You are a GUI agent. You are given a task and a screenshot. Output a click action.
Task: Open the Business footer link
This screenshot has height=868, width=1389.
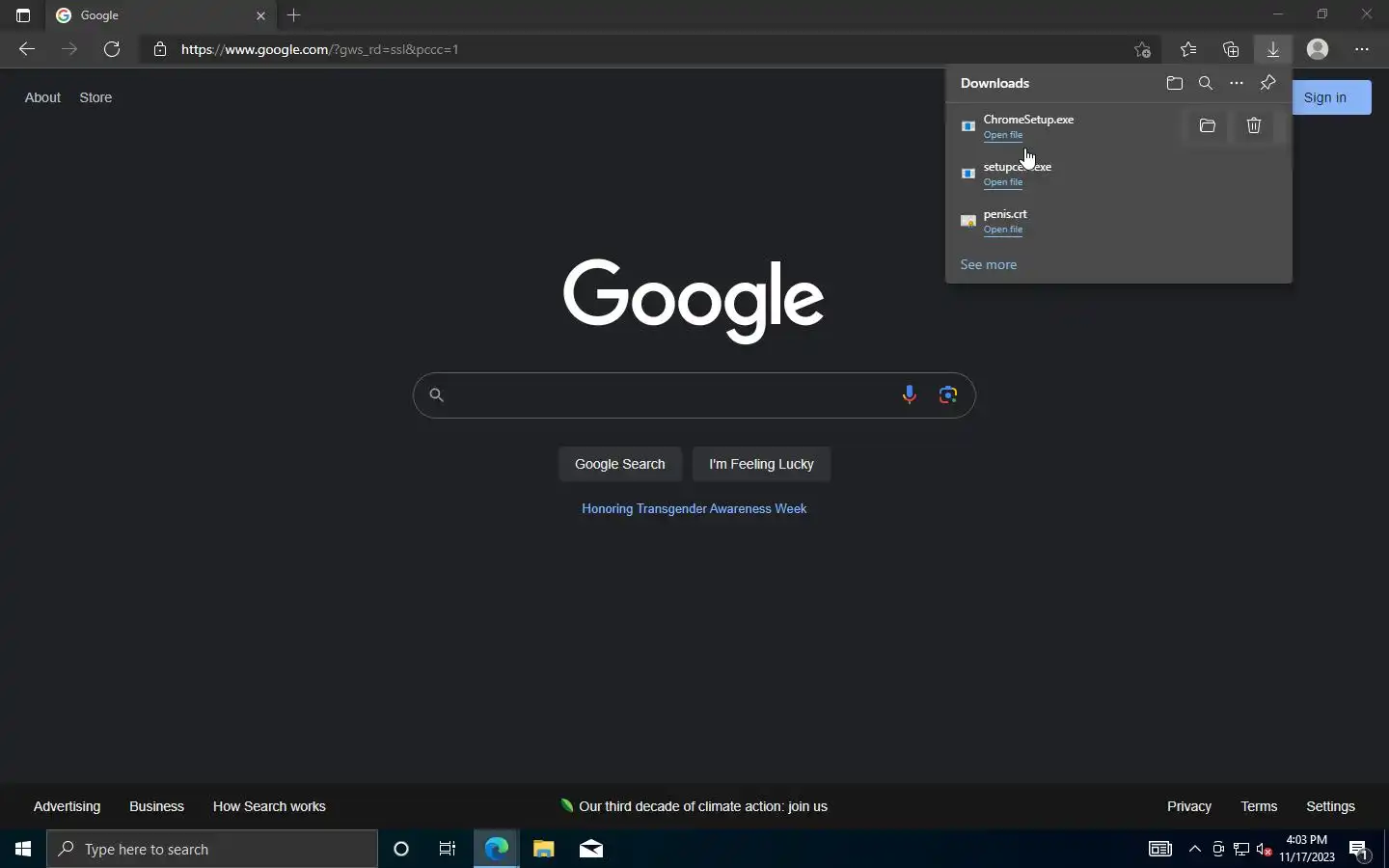click(156, 806)
